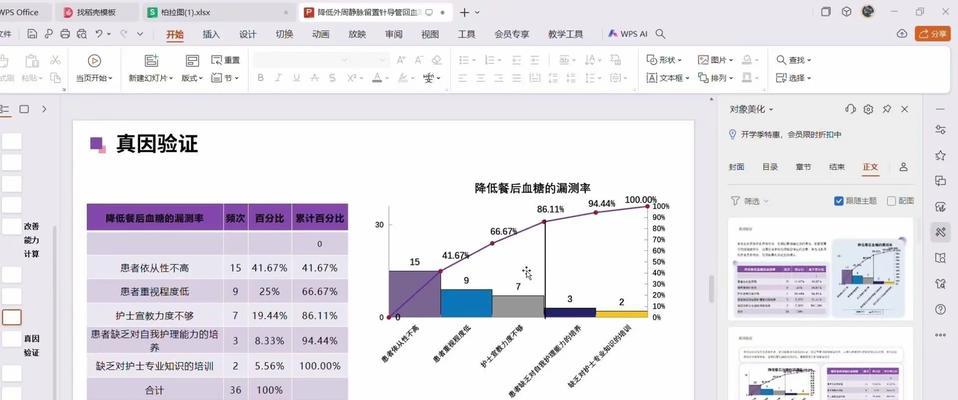Toggle Bold formatting
The height and width of the screenshot is (400, 958).
(261, 78)
